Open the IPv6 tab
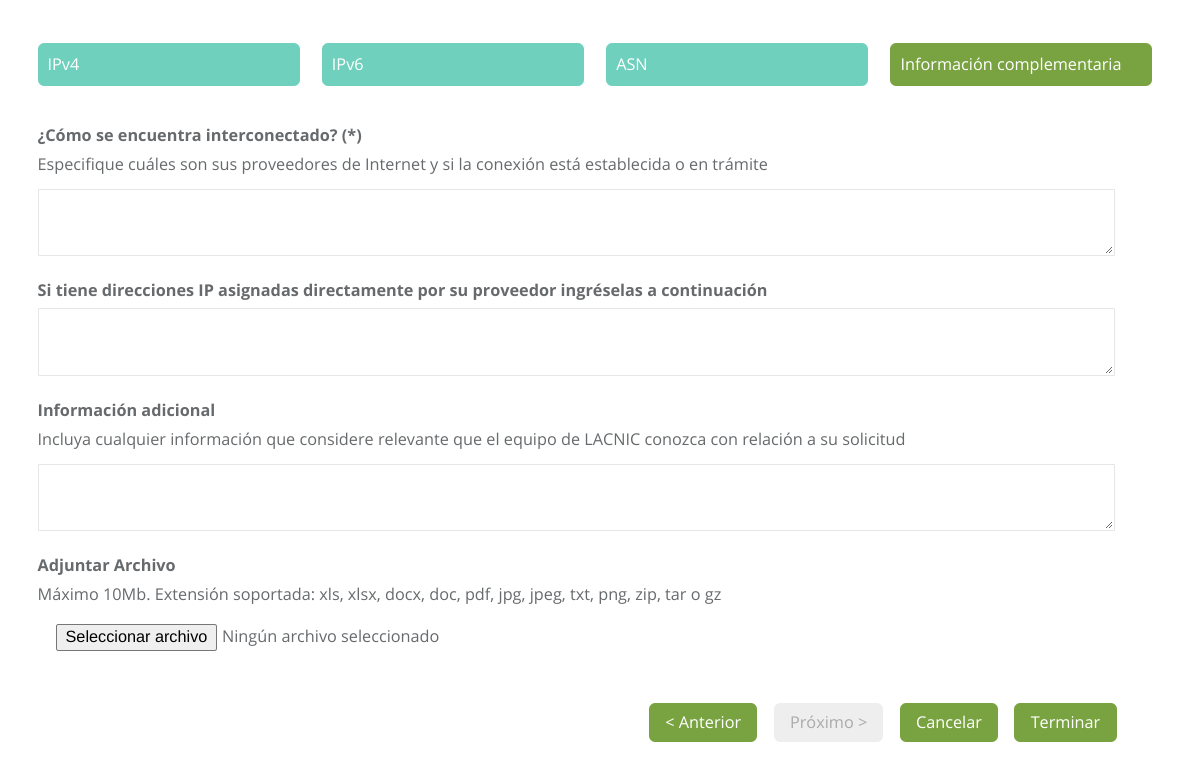The width and height of the screenshot is (1188, 778). (452, 64)
